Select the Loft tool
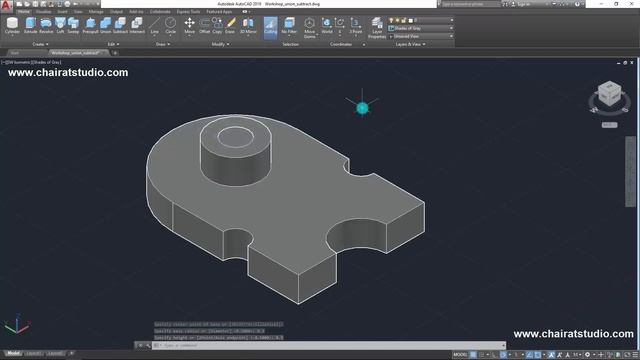 (x=60, y=26)
